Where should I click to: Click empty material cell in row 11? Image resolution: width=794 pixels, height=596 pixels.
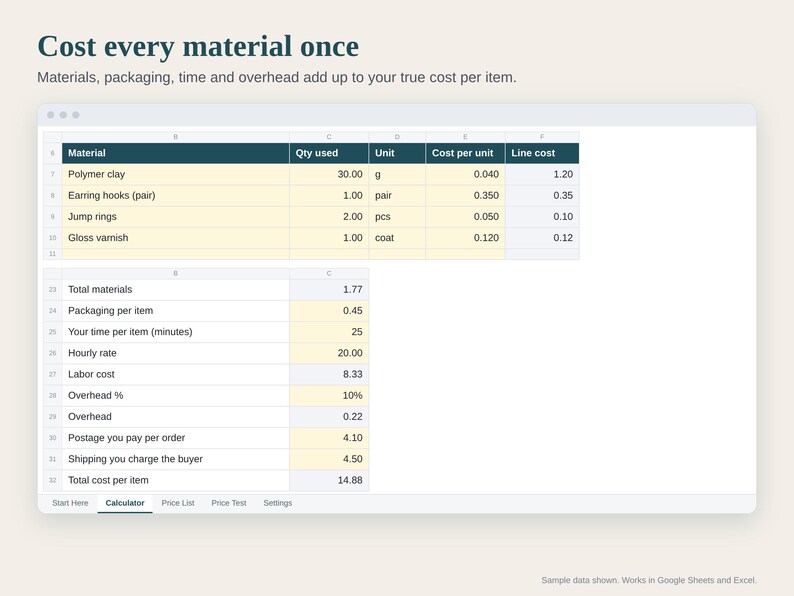pos(175,254)
